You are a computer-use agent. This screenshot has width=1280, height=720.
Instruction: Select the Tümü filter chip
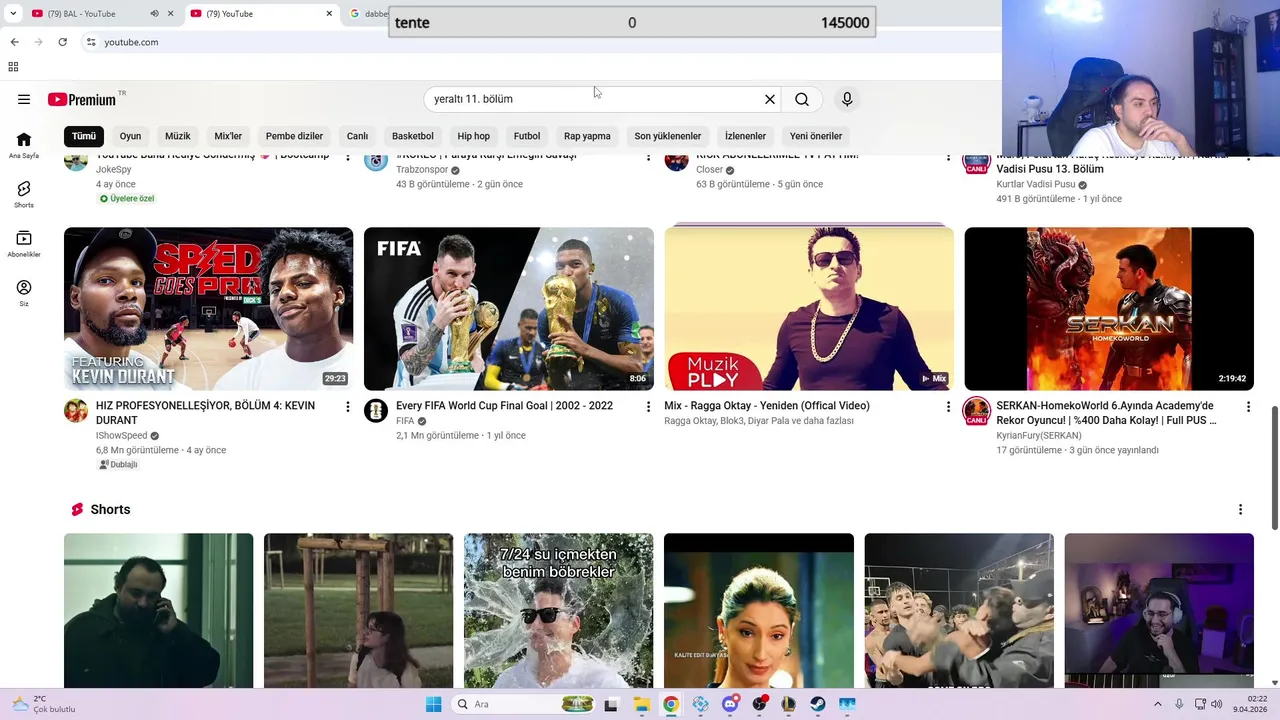pos(84,136)
